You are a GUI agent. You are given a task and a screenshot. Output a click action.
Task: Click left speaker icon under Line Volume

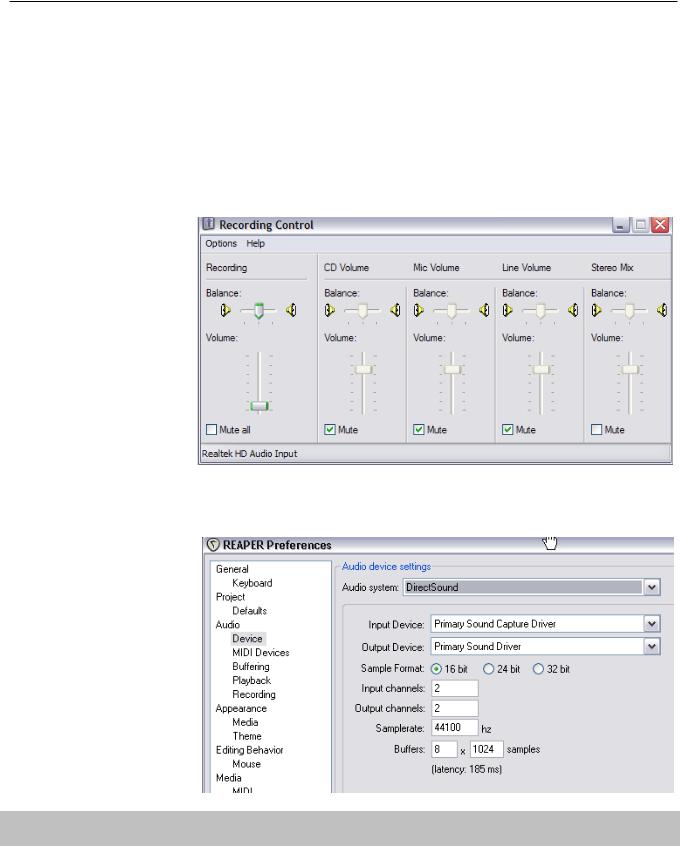pos(507,310)
